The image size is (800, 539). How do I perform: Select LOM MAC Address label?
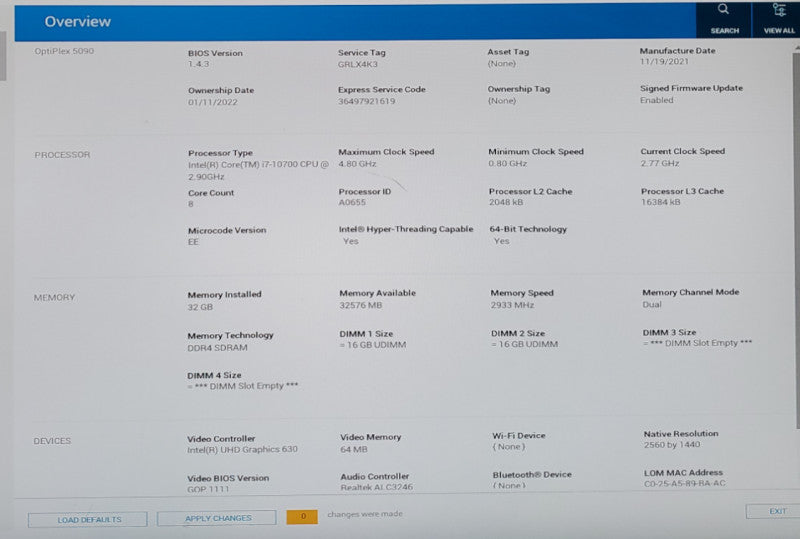683,473
